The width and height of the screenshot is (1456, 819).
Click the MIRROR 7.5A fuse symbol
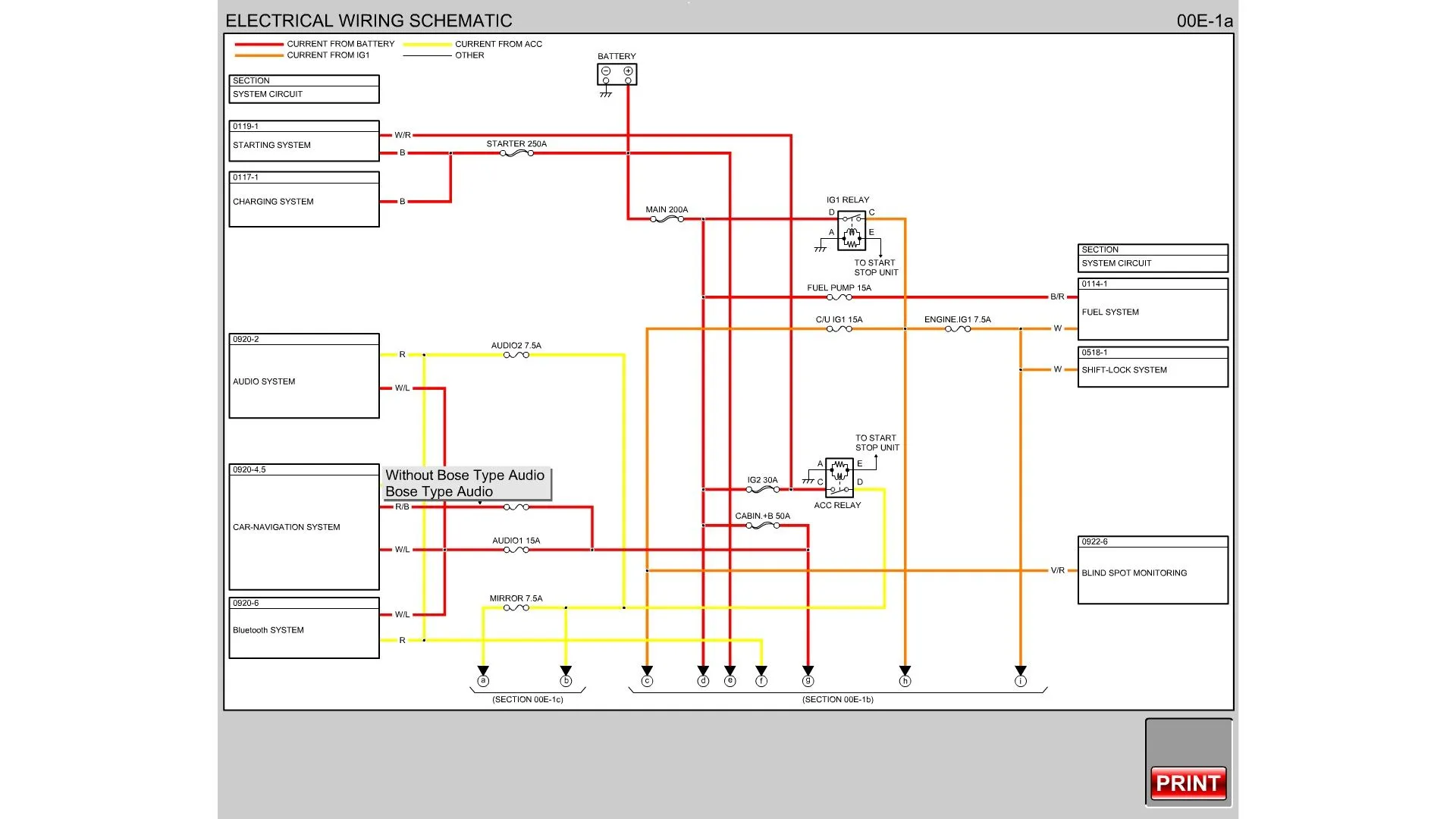click(516, 607)
